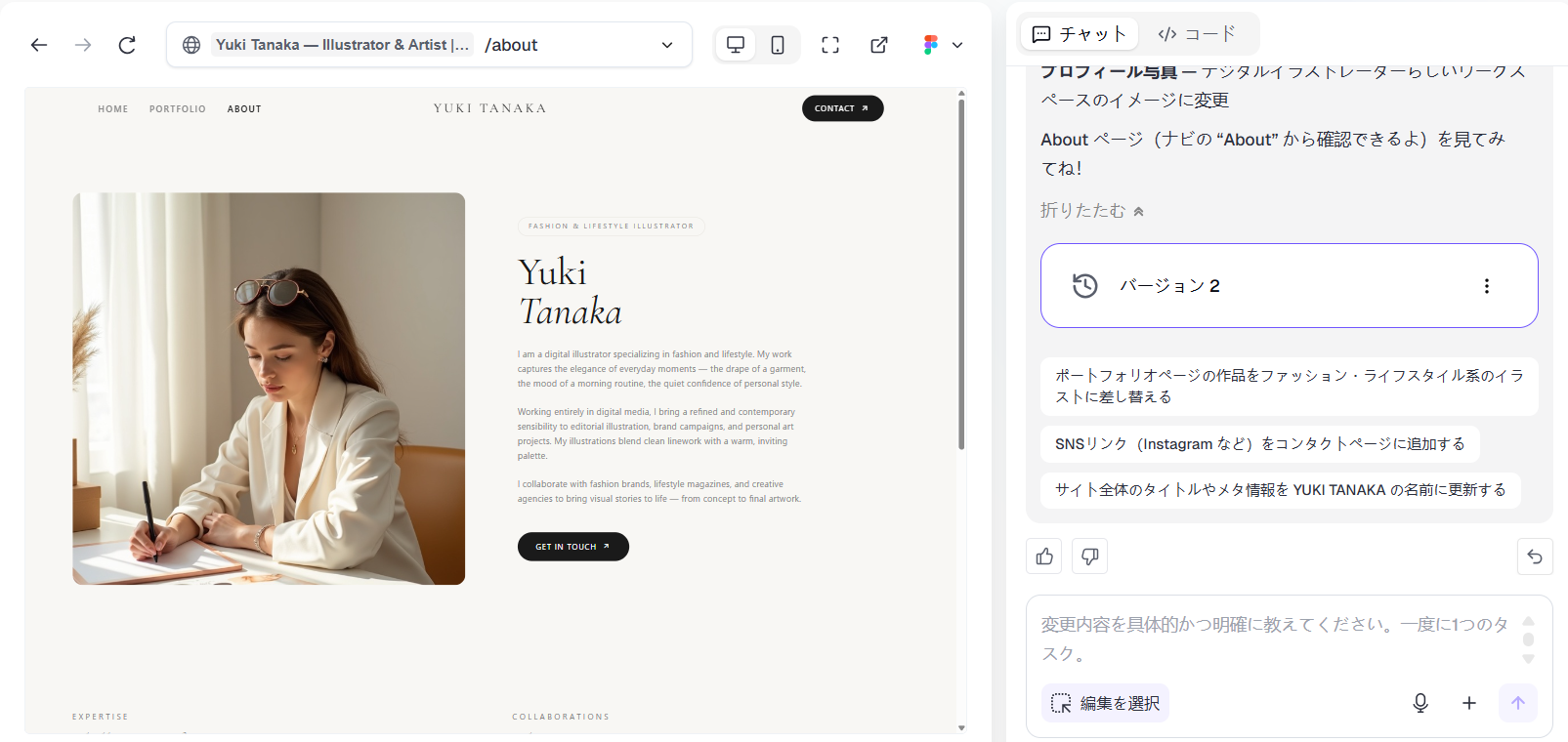
Task: Open preview in new tab
Action: 879,45
